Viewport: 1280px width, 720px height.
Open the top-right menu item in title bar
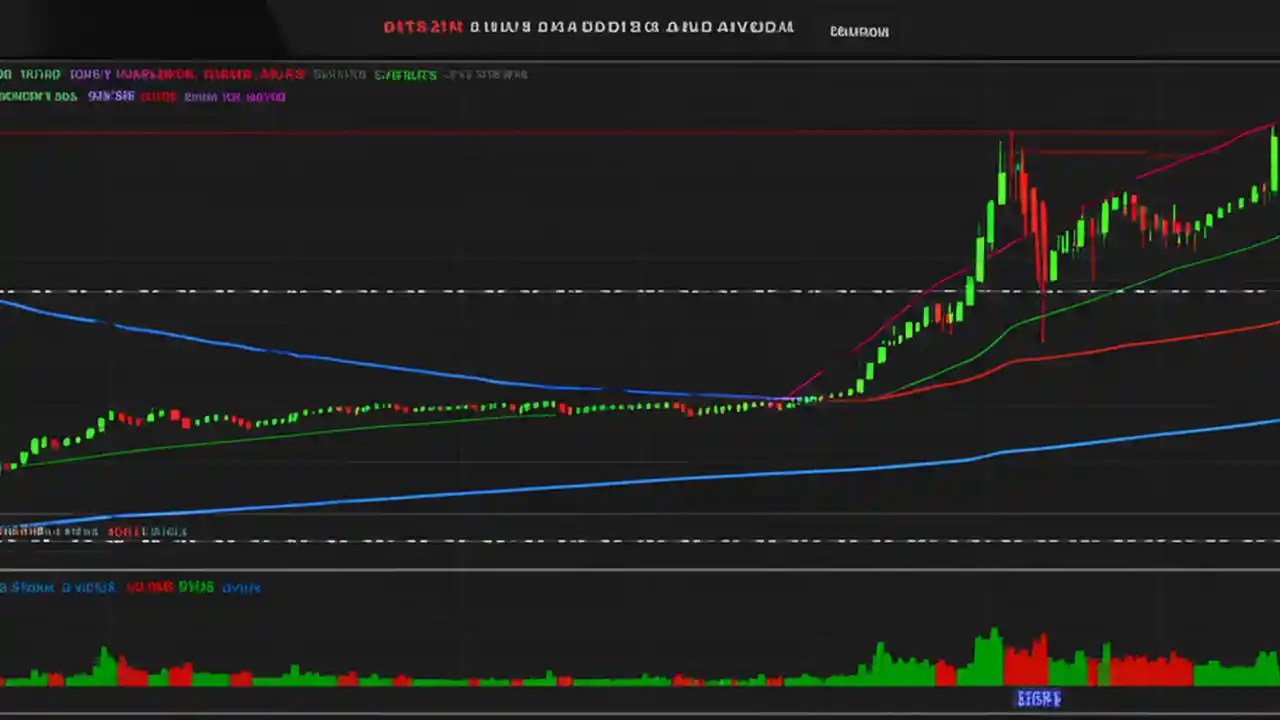(858, 31)
